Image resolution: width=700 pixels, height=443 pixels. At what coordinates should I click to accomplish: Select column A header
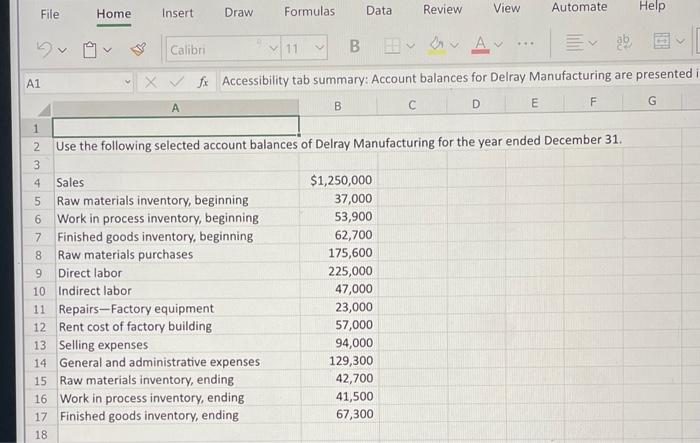(175, 108)
